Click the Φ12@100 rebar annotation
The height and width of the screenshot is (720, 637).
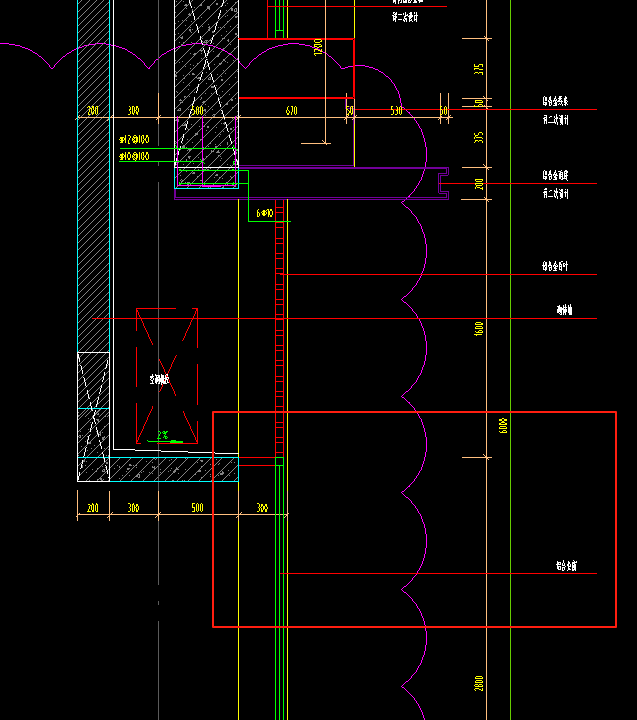[x=134, y=139]
